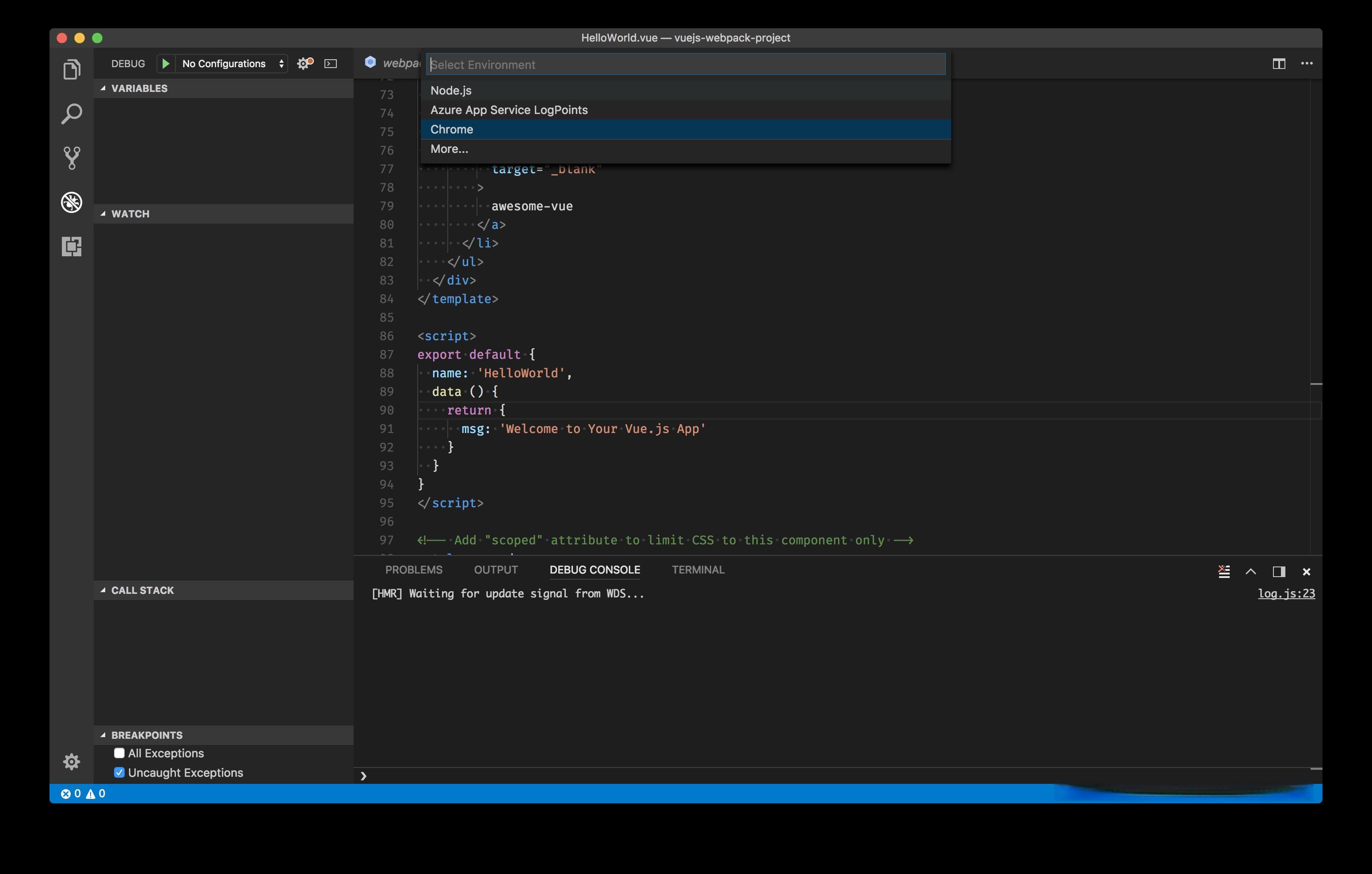Enable the All Exceptions breakpoint

pyautogui.click(x=119, y=752)
